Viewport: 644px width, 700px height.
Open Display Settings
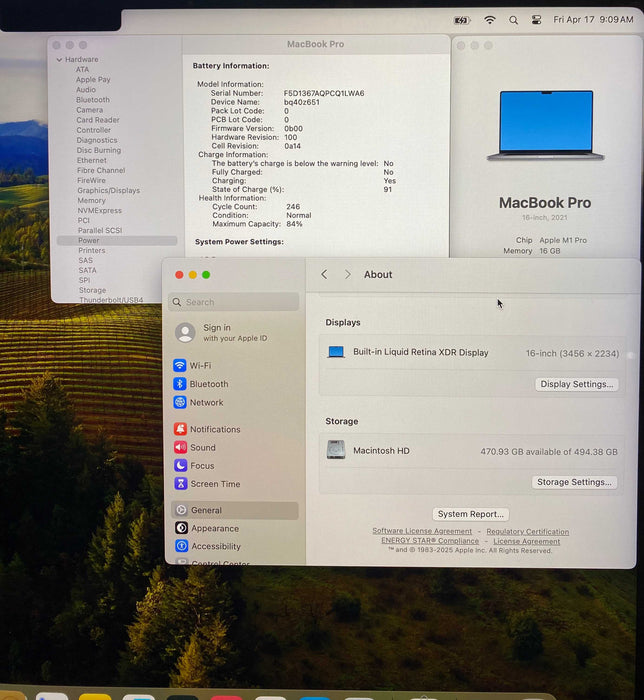point(577,384)
